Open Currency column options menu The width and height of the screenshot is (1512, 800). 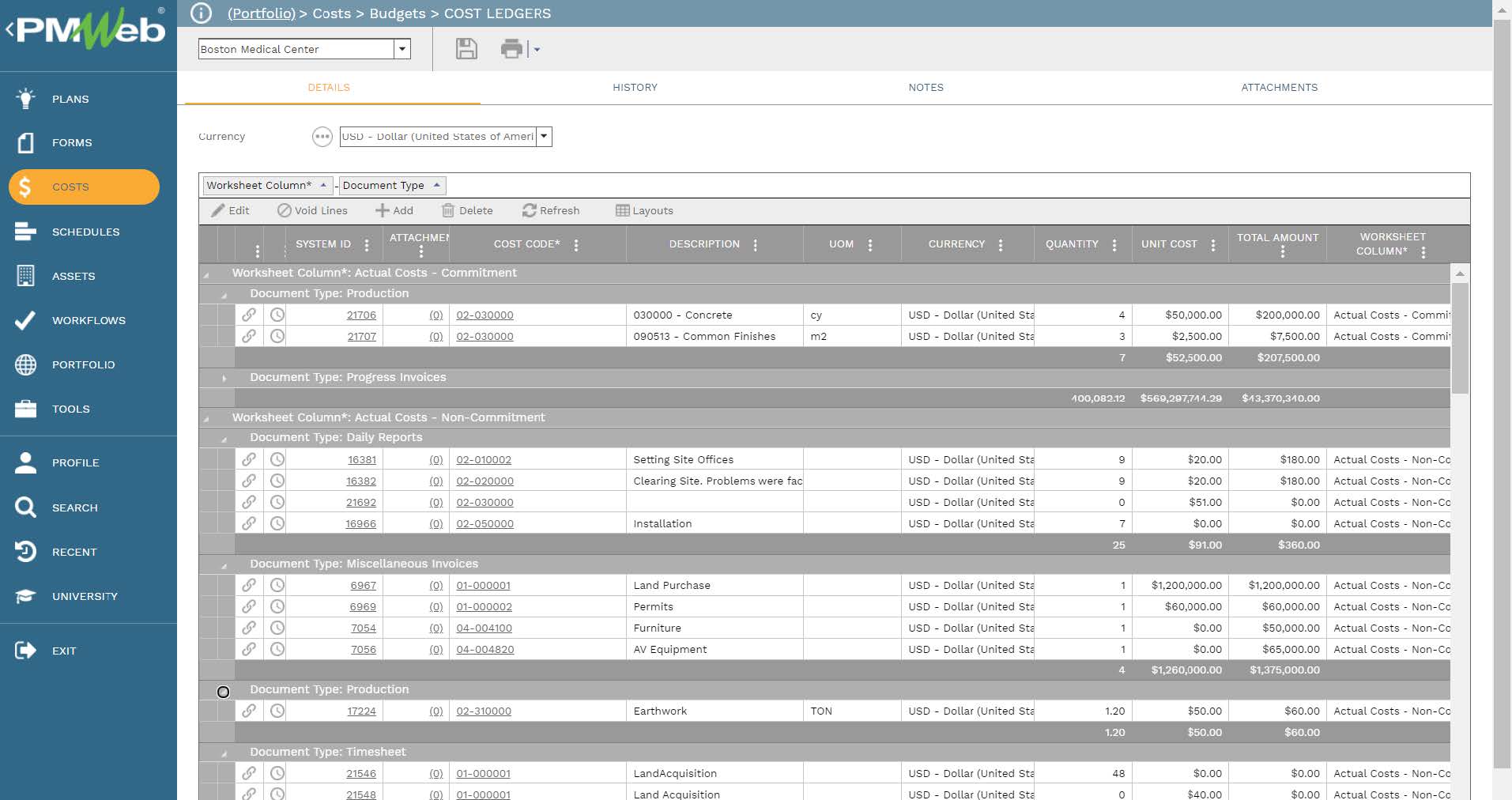(1001, 245)
